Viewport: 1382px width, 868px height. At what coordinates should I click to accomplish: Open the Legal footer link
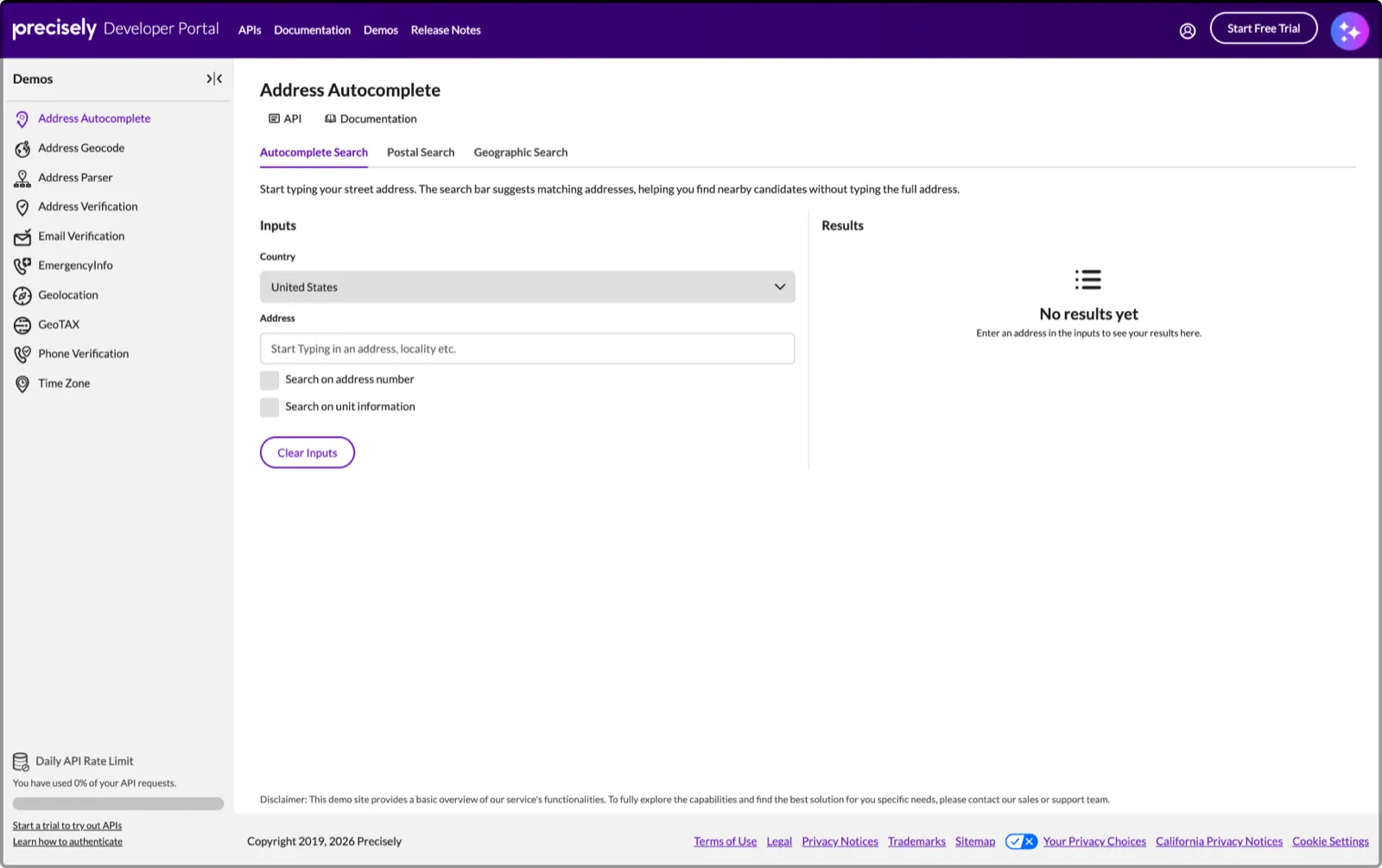(779, 841)
